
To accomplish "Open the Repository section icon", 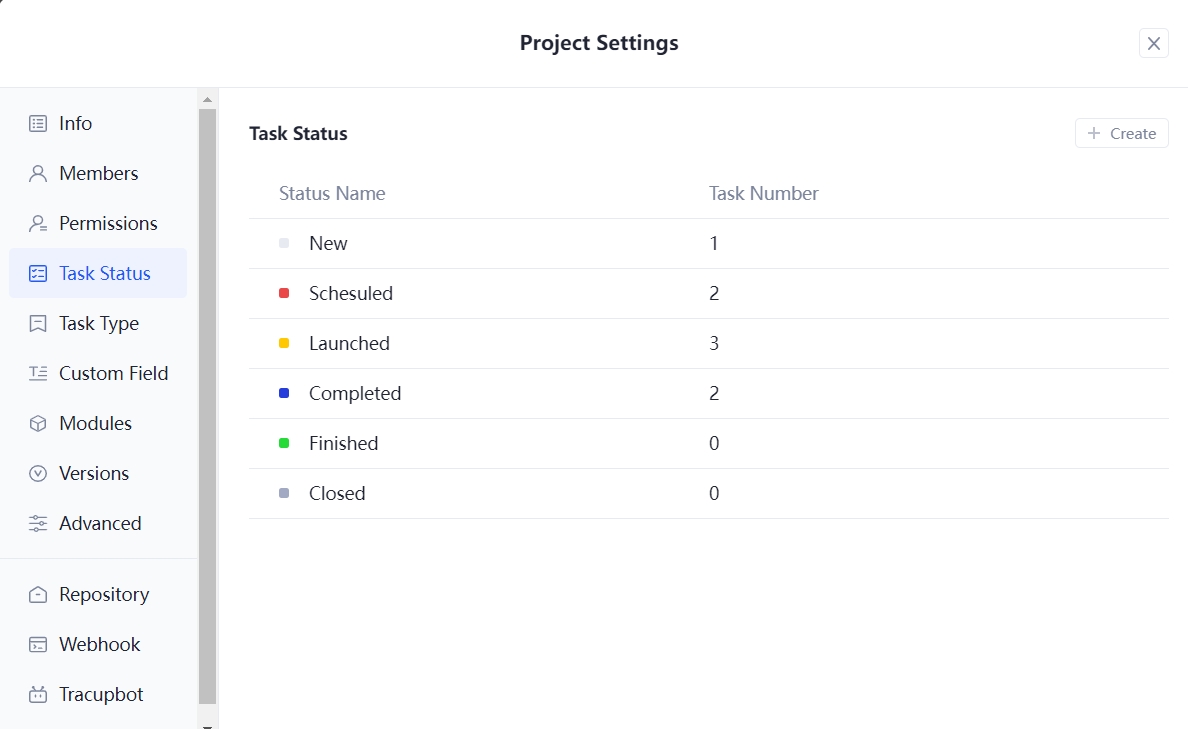I will tap(37, 594).
